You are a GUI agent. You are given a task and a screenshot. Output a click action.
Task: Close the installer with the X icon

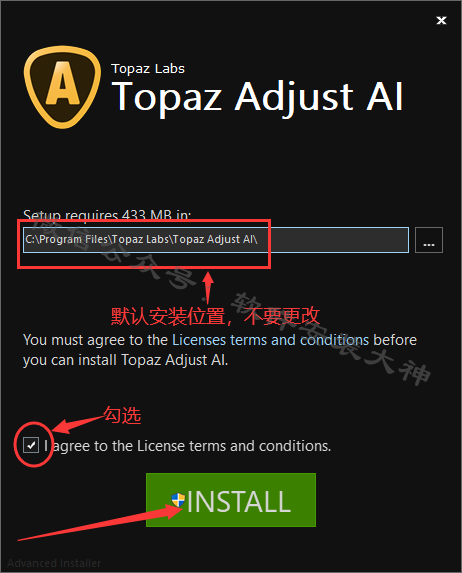pos(441,20)
